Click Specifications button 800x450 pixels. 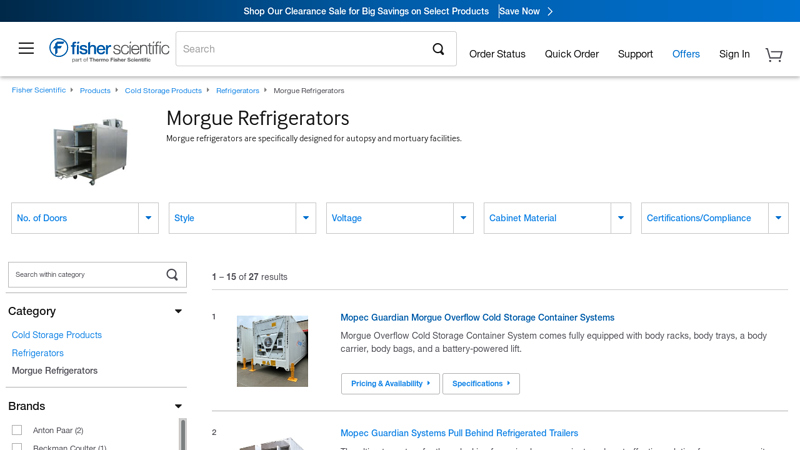click(481, 384)
